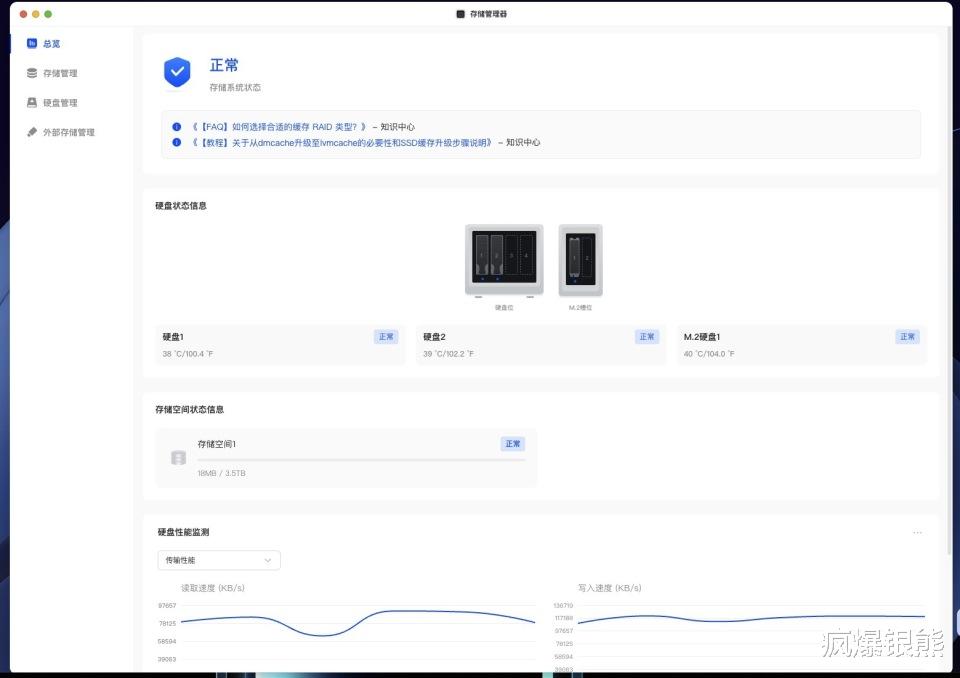Screen dimensions: 960x678
Task: Select the M.2硬盘1 status card
Action: point(801,345)
